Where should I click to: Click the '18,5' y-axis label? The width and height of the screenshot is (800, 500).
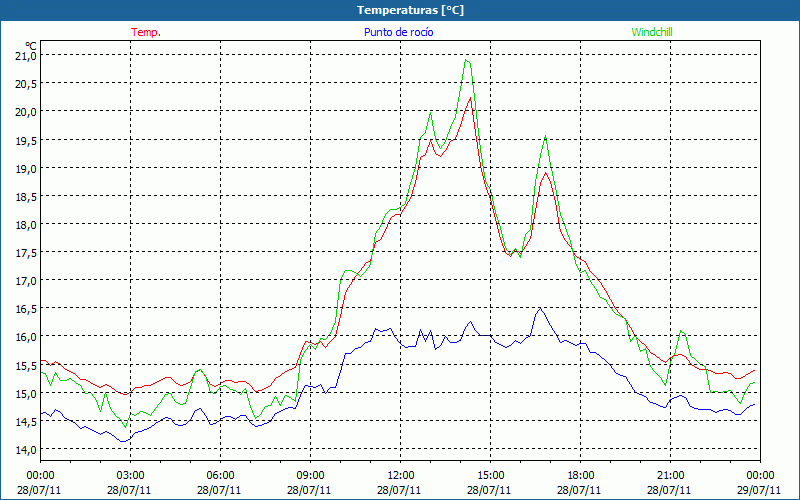(26, 196)
